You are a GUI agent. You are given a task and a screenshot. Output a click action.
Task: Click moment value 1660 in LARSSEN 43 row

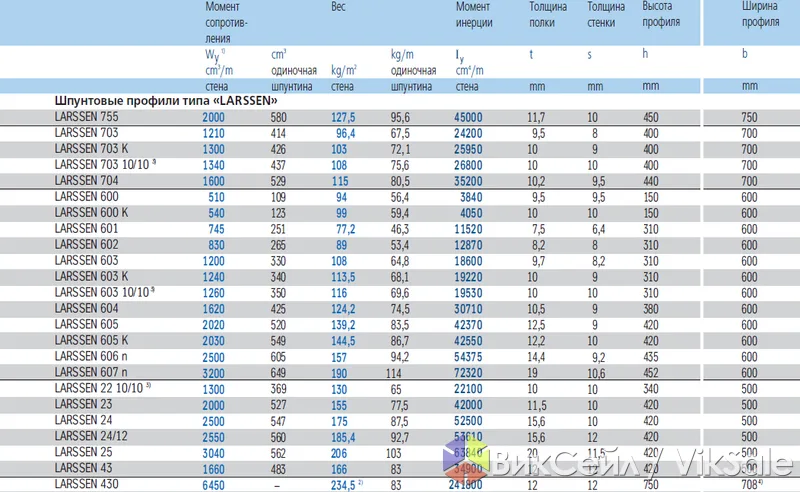tap(213, 469)
